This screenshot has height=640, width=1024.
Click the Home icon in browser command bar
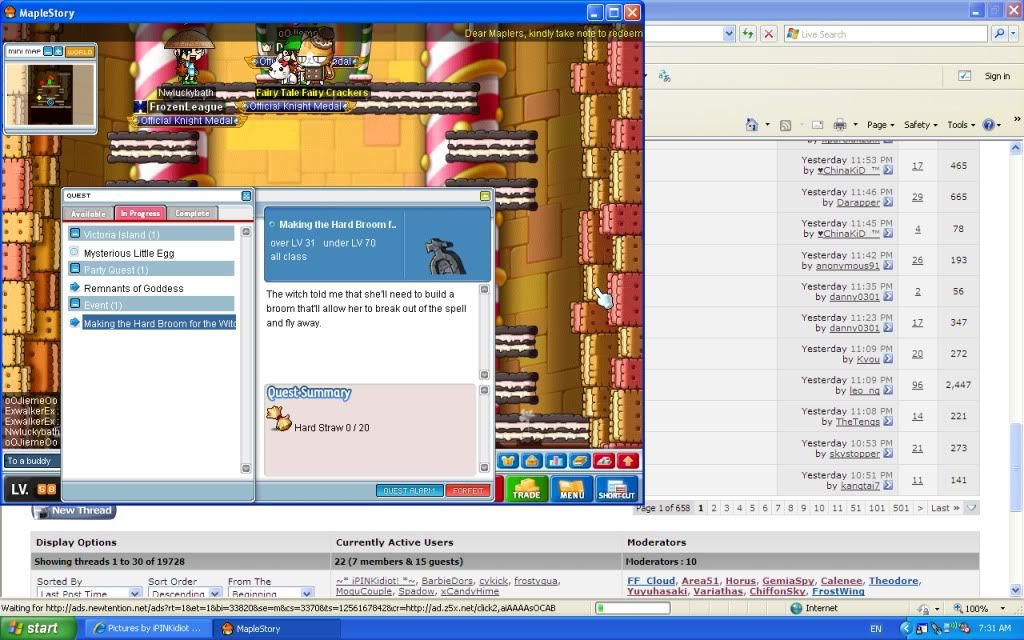pos(752,125)
